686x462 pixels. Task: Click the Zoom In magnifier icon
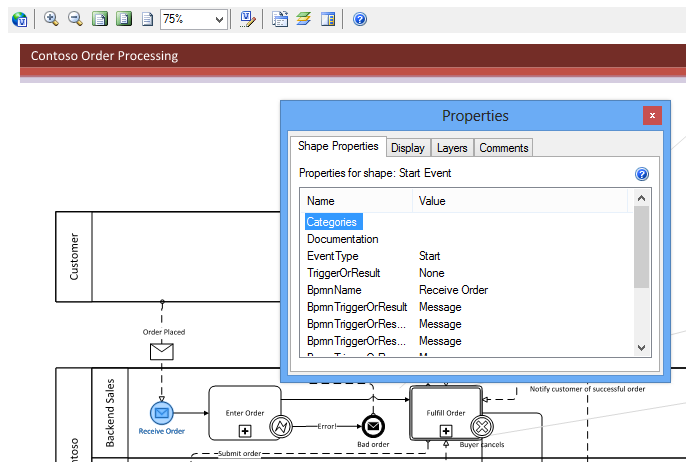51,19
